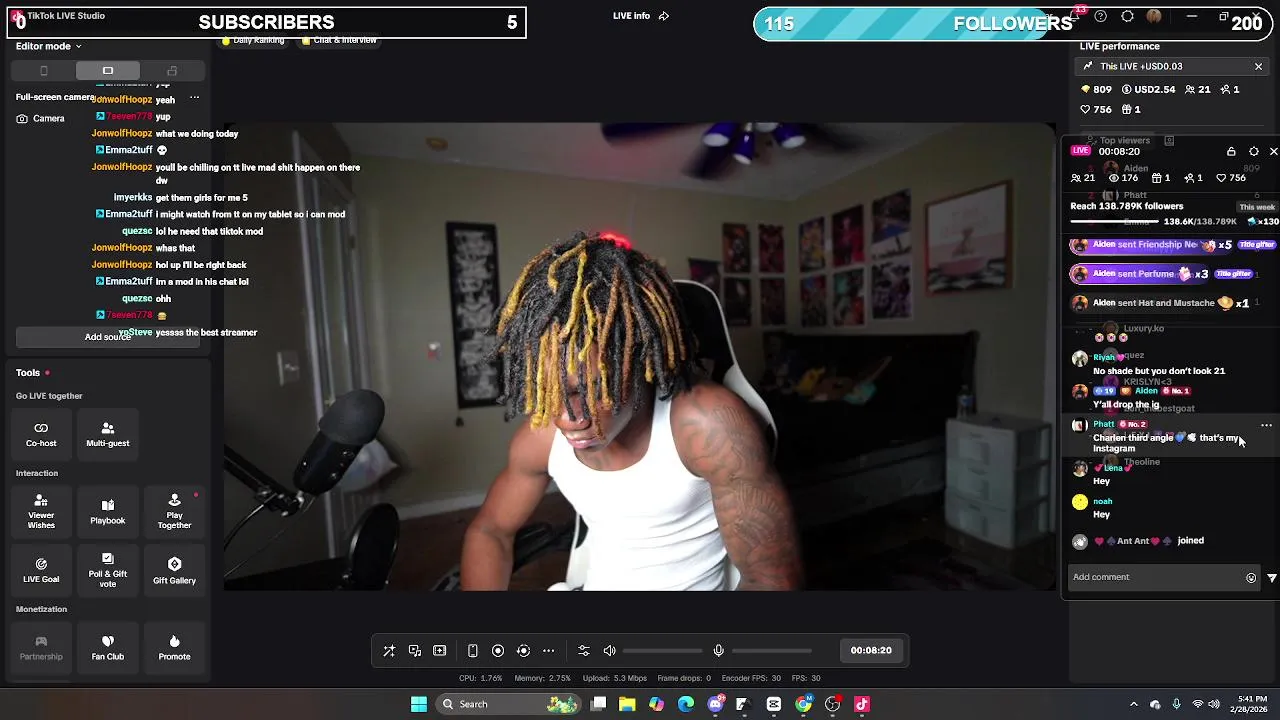
Task: Click the emoji icon in comment box
Action: click(1250, 577)
